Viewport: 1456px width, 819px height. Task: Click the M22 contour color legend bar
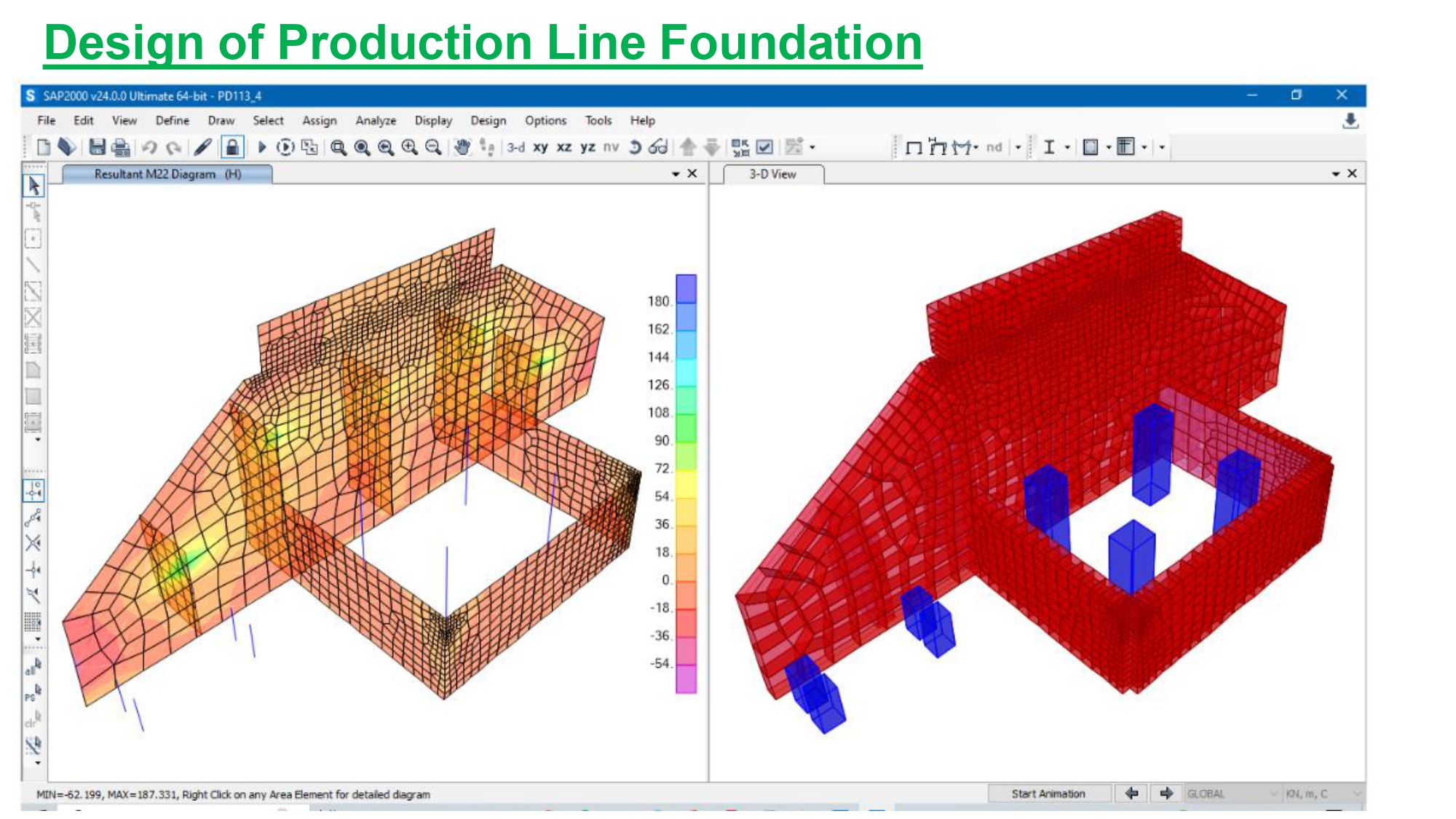tap(686, 483)
